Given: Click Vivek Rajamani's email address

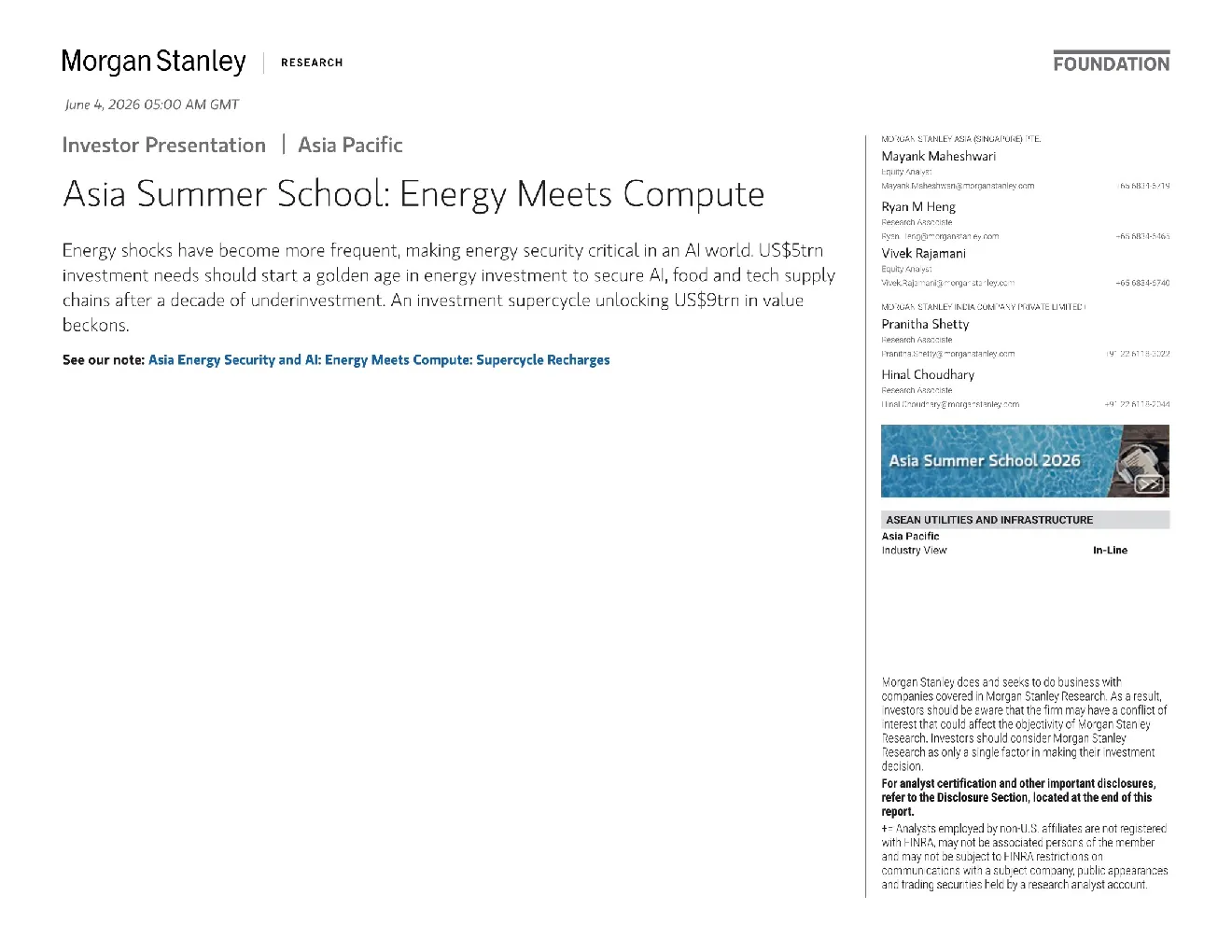Looking at the screenshot, I should pyautogui.click(x=947, y=283).
